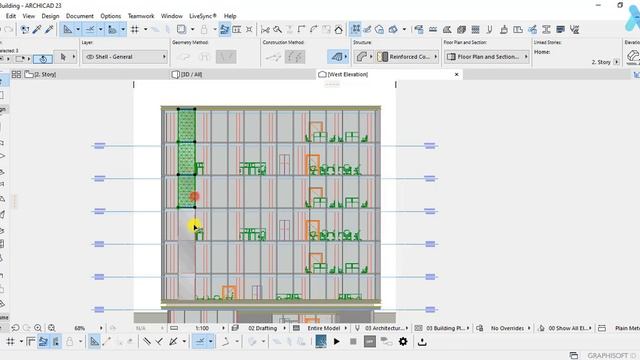Open the Teamwork menu
640x360 pixels.
[x=141, y=16]
